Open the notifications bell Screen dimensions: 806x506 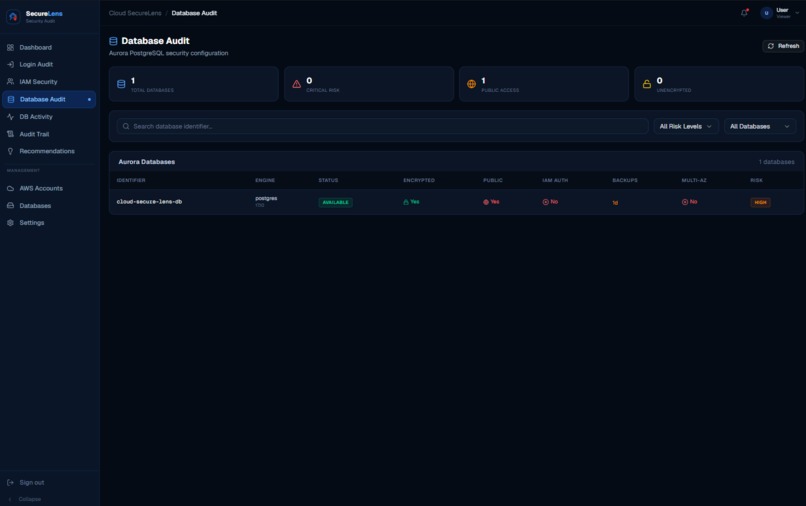(744, 13)
